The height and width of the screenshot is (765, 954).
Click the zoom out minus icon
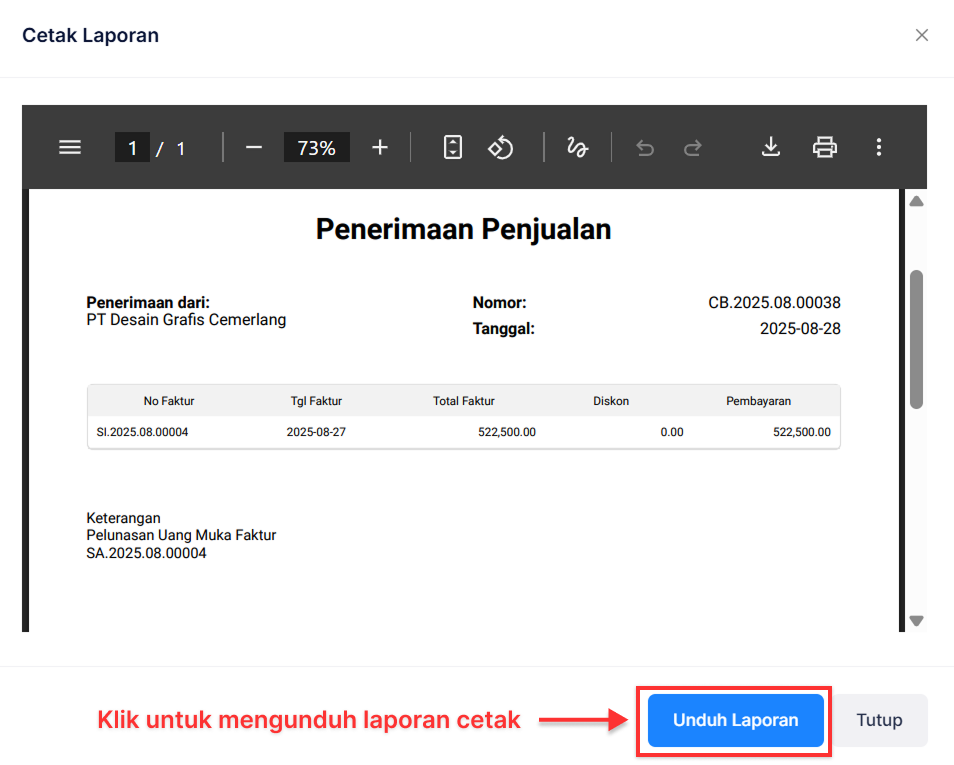pyautogui.click(x=253, y=147)
